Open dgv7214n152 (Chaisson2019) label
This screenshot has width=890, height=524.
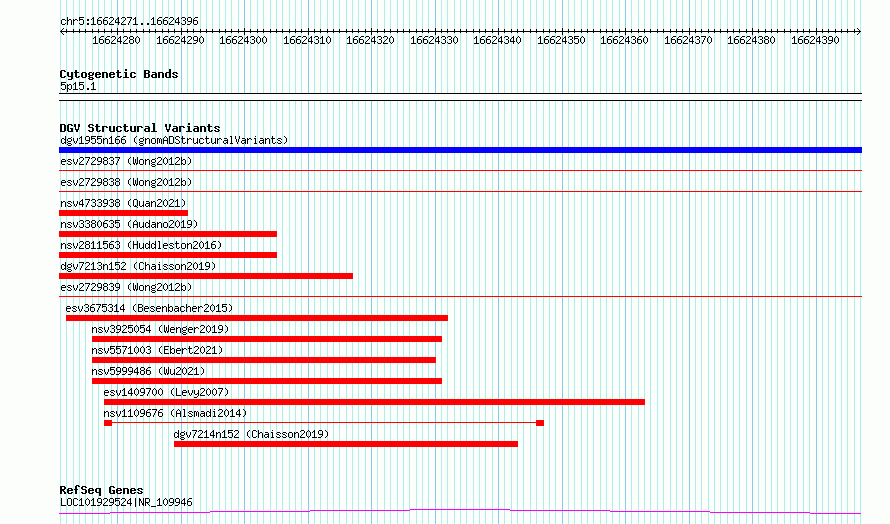[x=251, y=434]
